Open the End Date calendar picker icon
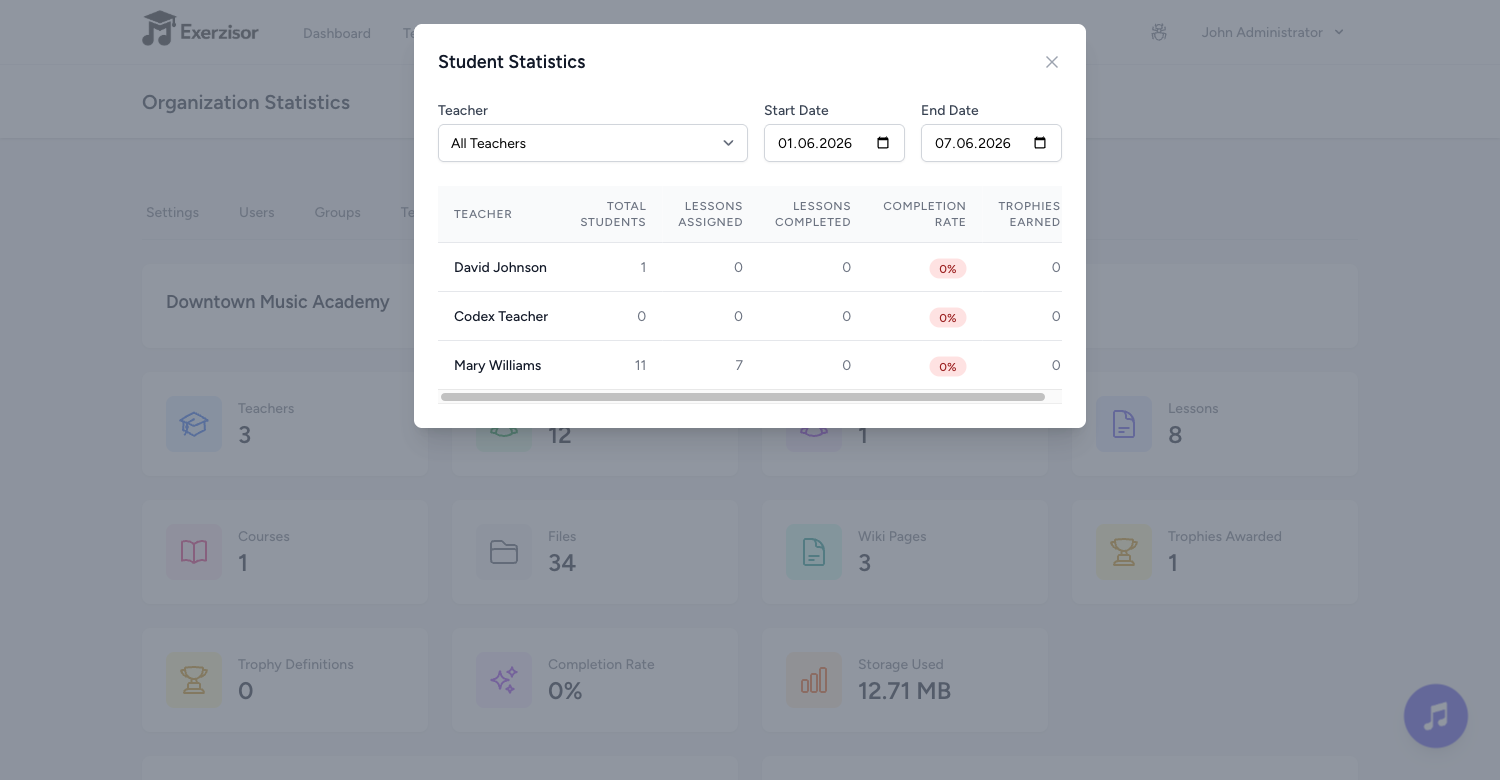Viewport: 1500px width, 780px height. [x=1040, y=143]
